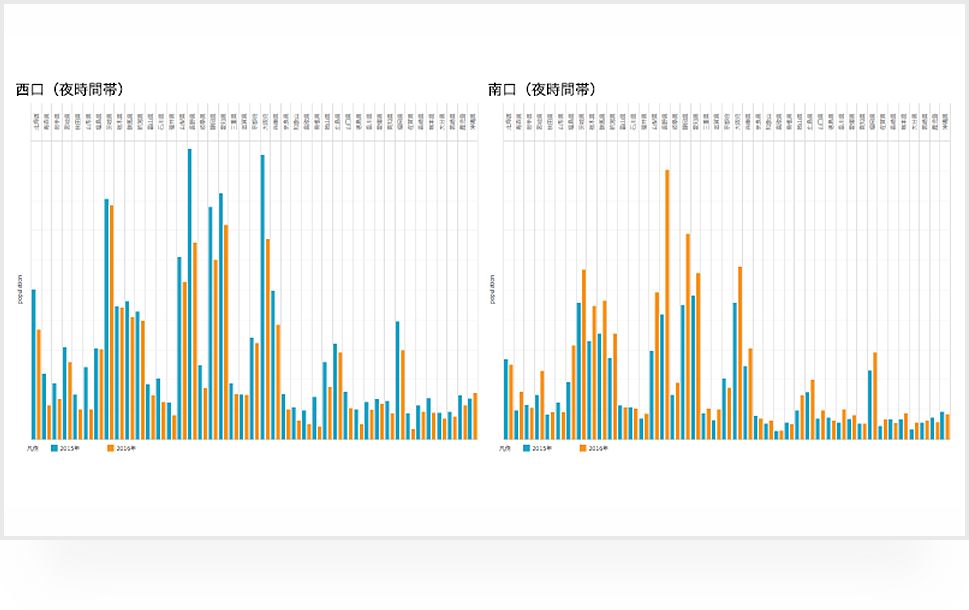
Task: Click the 2016年 legend text in 南口 chart
Action: (598, 449)
